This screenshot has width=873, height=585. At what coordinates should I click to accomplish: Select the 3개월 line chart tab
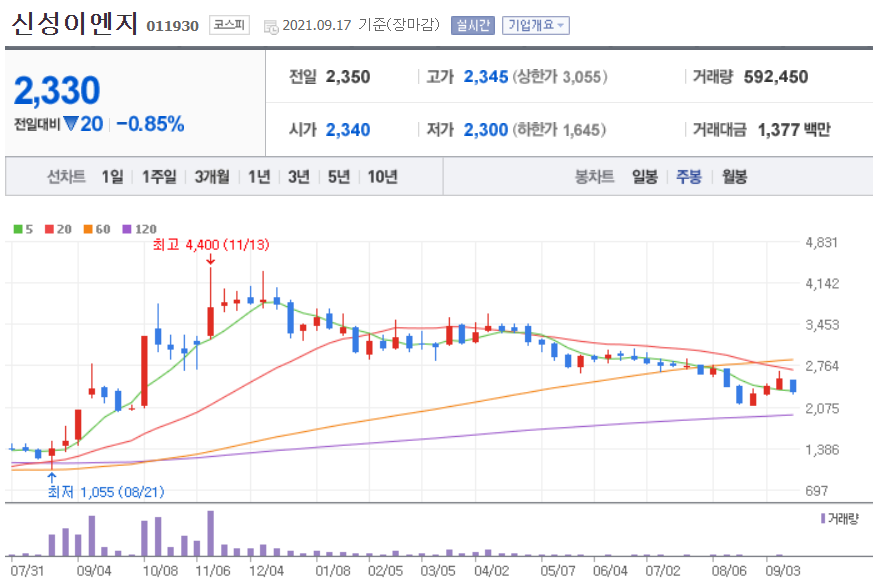[x=212, y=176]
